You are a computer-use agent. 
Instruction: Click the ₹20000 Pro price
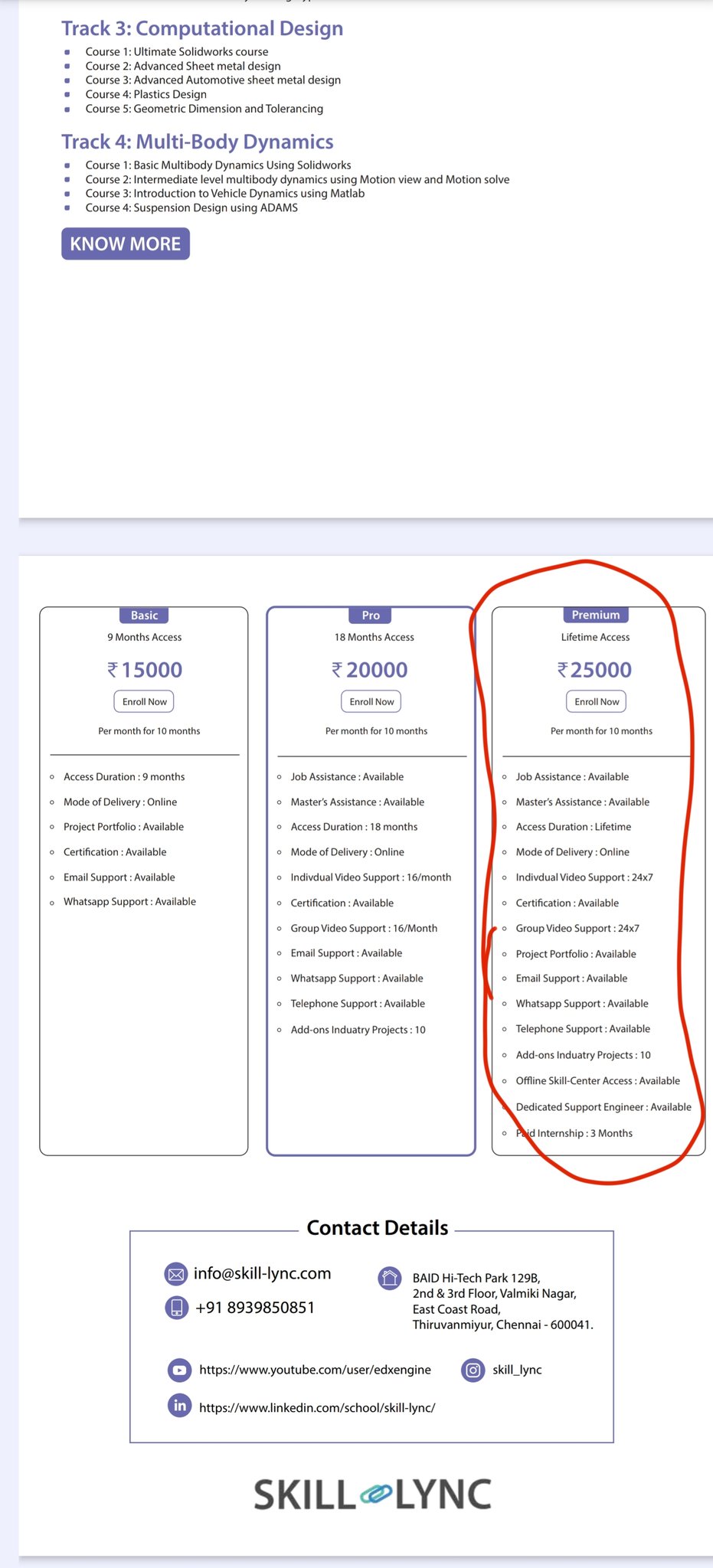pos(370,670)
